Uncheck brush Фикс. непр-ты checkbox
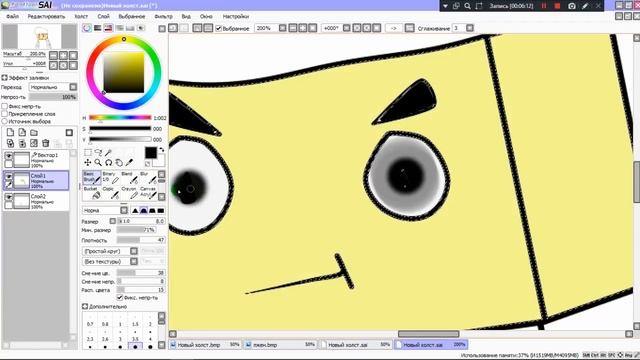This screenshot has width=640, height=360. pyautogui.click(x=120, y=298)
